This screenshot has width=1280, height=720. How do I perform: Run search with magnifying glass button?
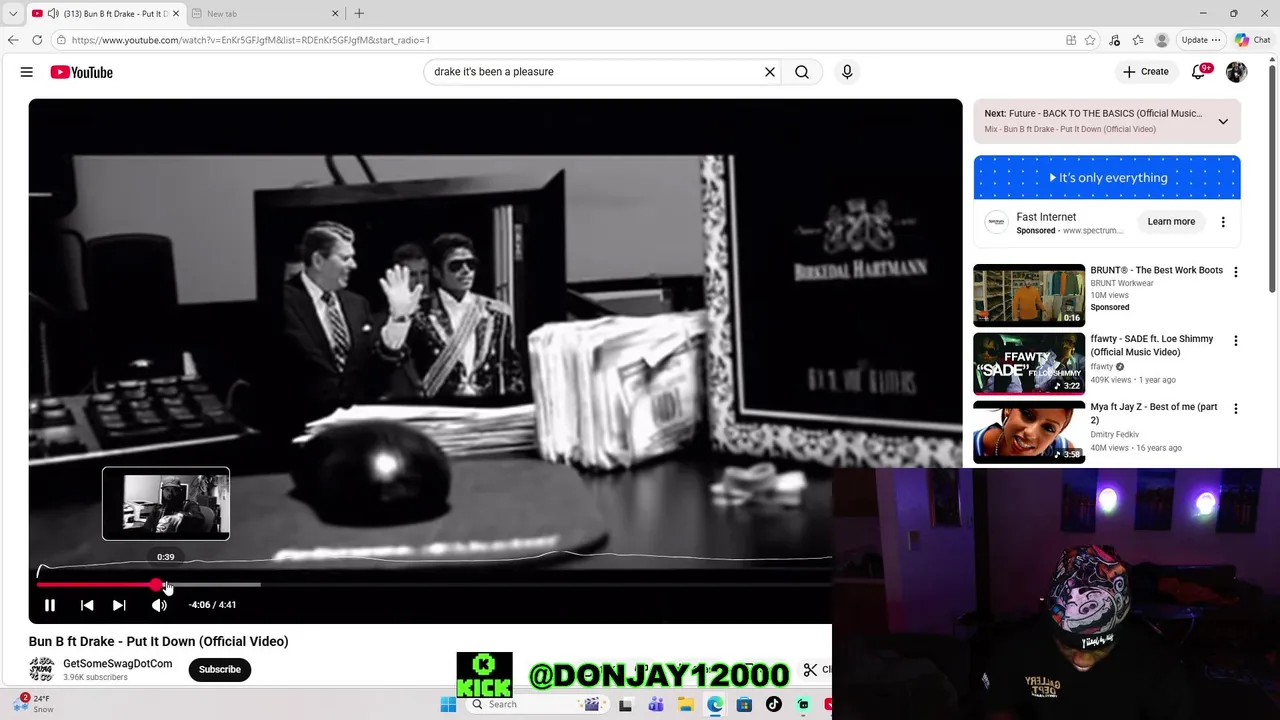[x=802, y=72]
